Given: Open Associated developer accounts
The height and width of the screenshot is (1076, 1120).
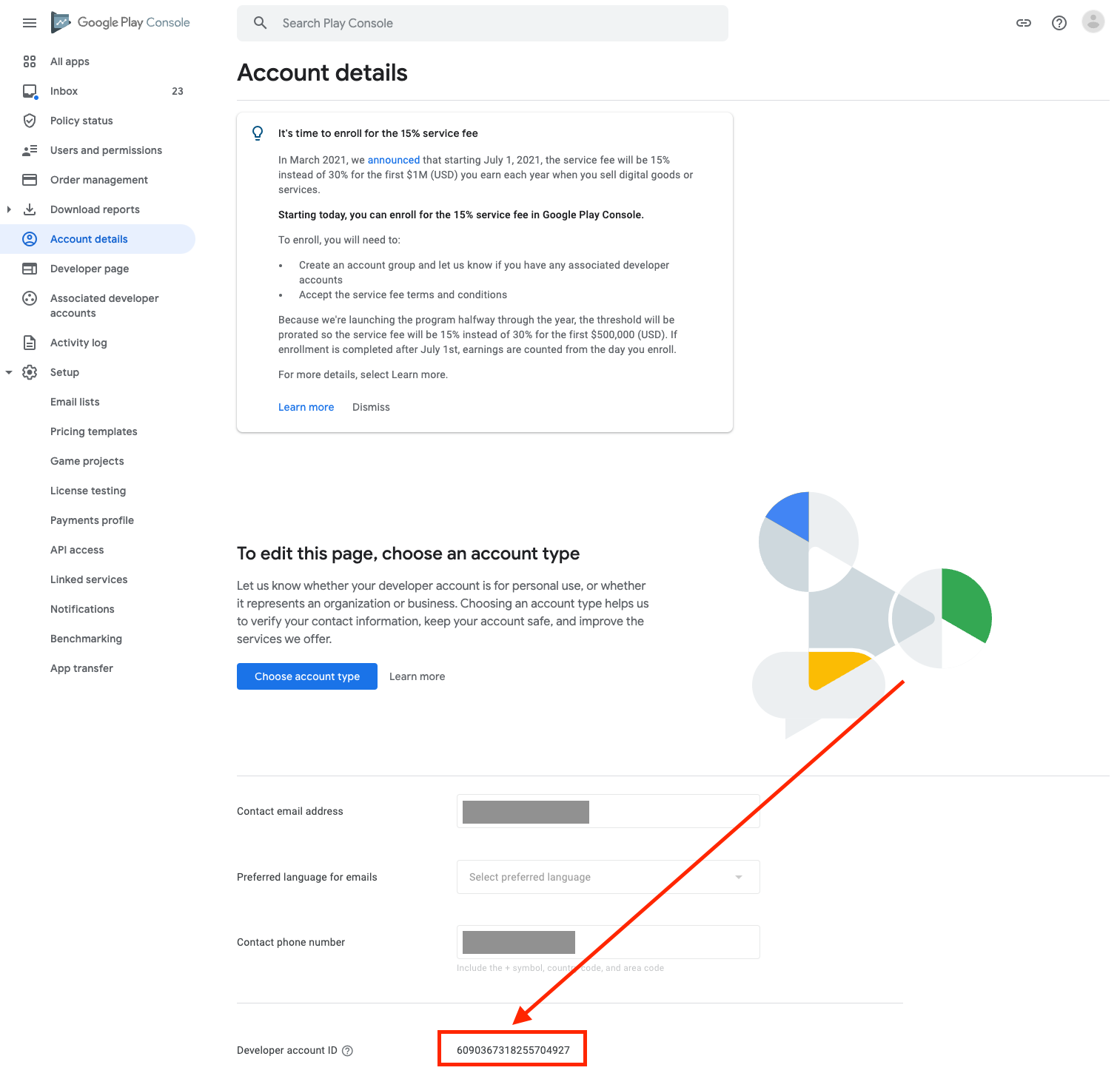Looking at the screenshot, I should tap(104, 306).
